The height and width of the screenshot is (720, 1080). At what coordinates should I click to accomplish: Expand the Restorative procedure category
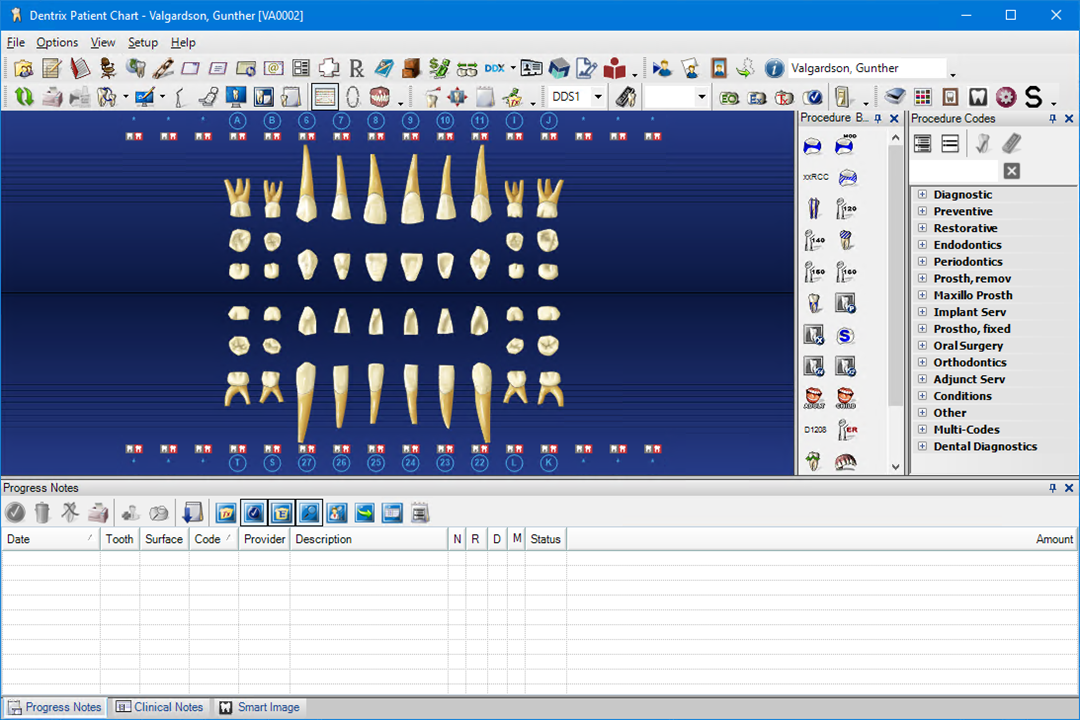(x=922, y=228)
